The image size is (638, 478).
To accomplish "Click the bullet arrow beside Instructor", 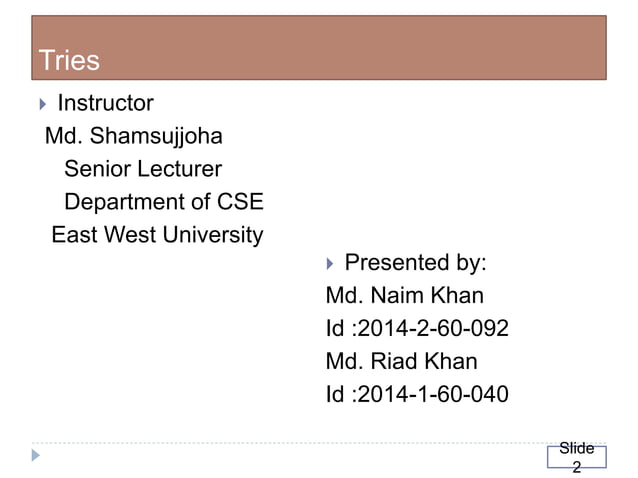I will click(40, 103).
